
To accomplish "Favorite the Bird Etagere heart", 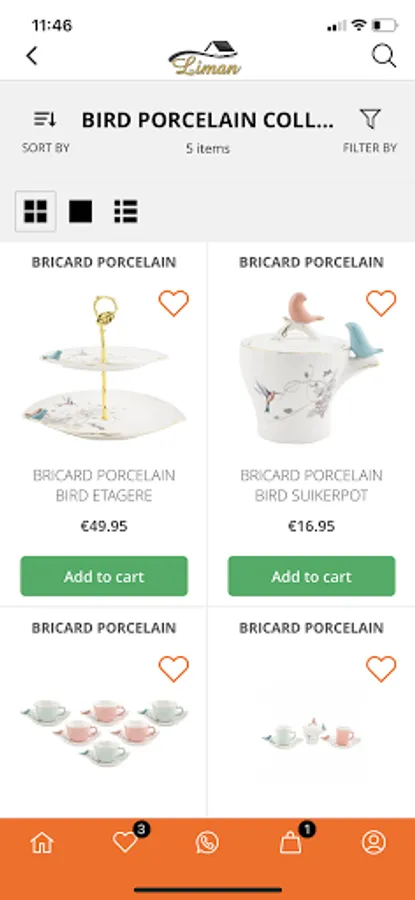I will click(x=173, y=303).
